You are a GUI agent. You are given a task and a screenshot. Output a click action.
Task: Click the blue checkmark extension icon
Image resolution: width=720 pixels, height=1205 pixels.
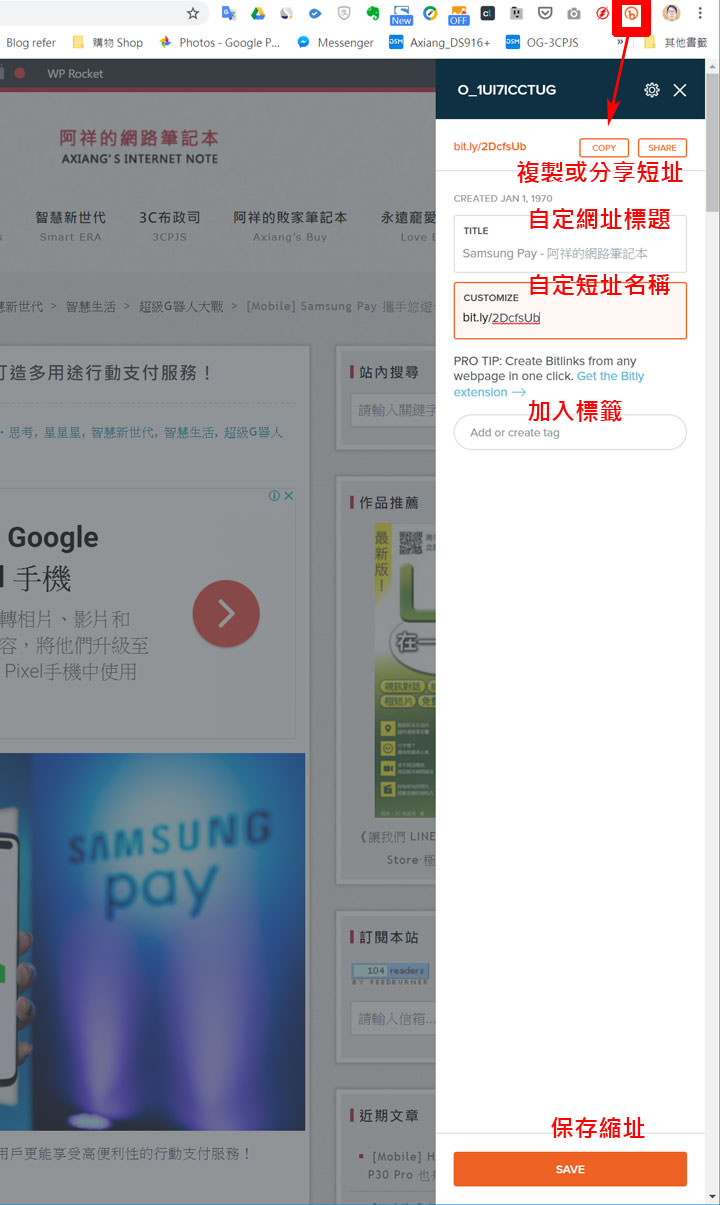pos(315,13)
